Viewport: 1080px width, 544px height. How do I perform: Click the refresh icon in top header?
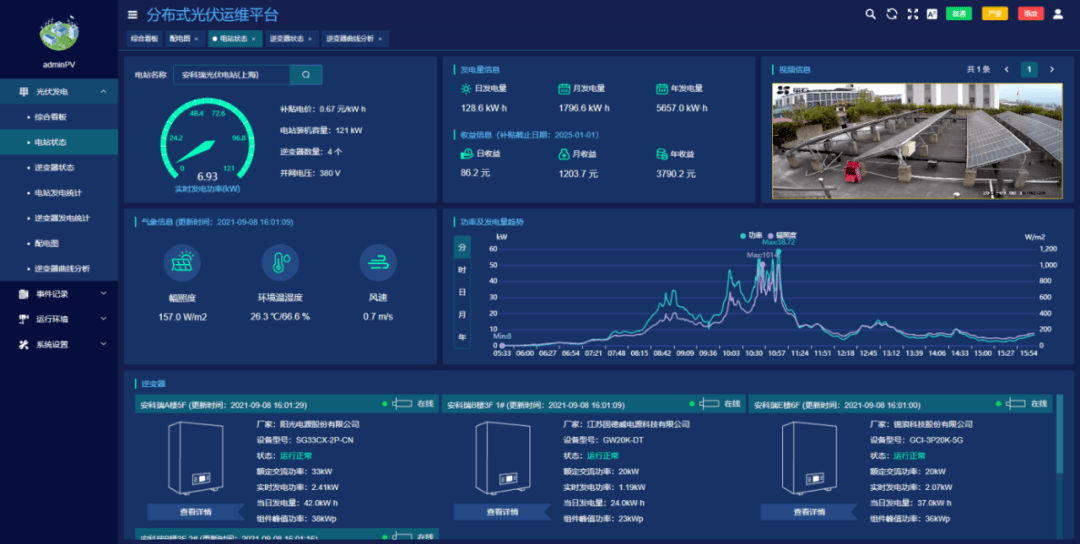(x=891, y=14)
